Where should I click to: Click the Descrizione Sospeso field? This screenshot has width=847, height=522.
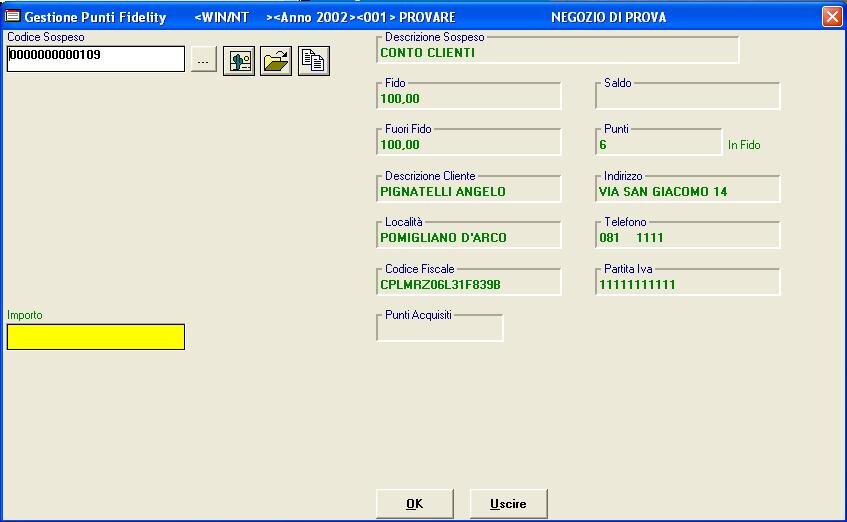557,52
